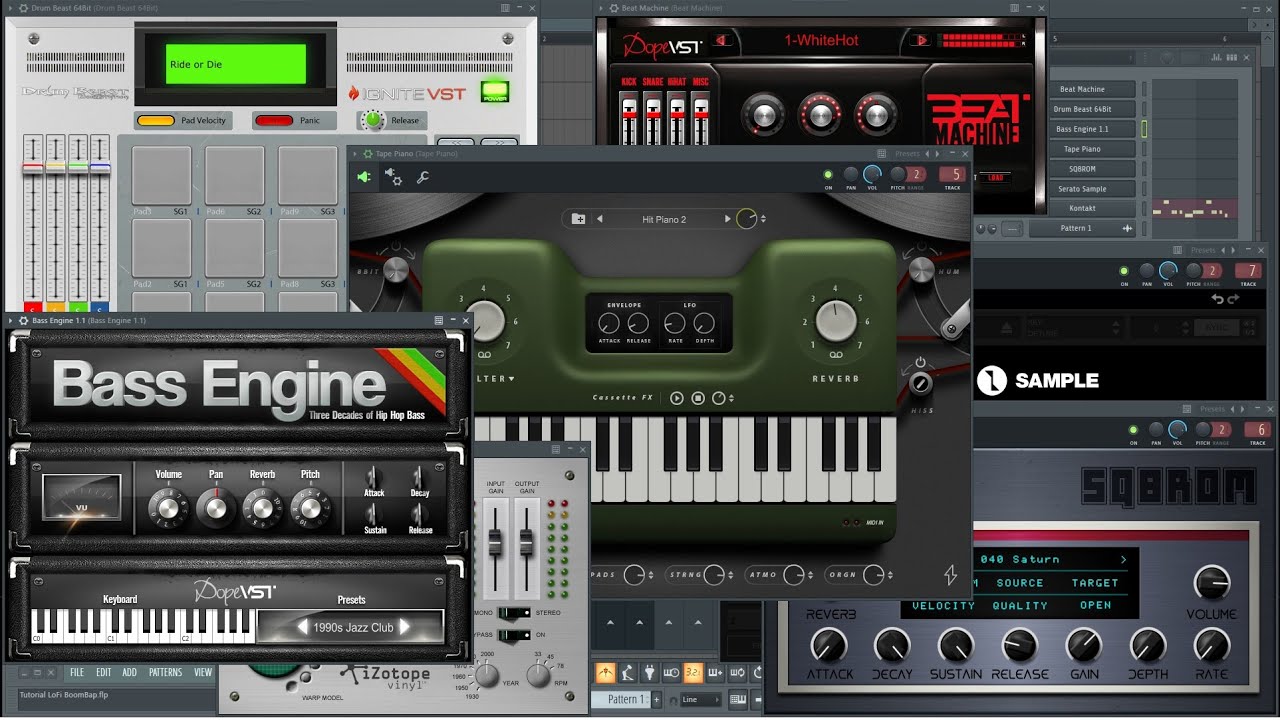Screen dimensions: 1280x720
Task: Toggle SQ8ROM ON indicator light
Action: click(x=1133, y=429)
